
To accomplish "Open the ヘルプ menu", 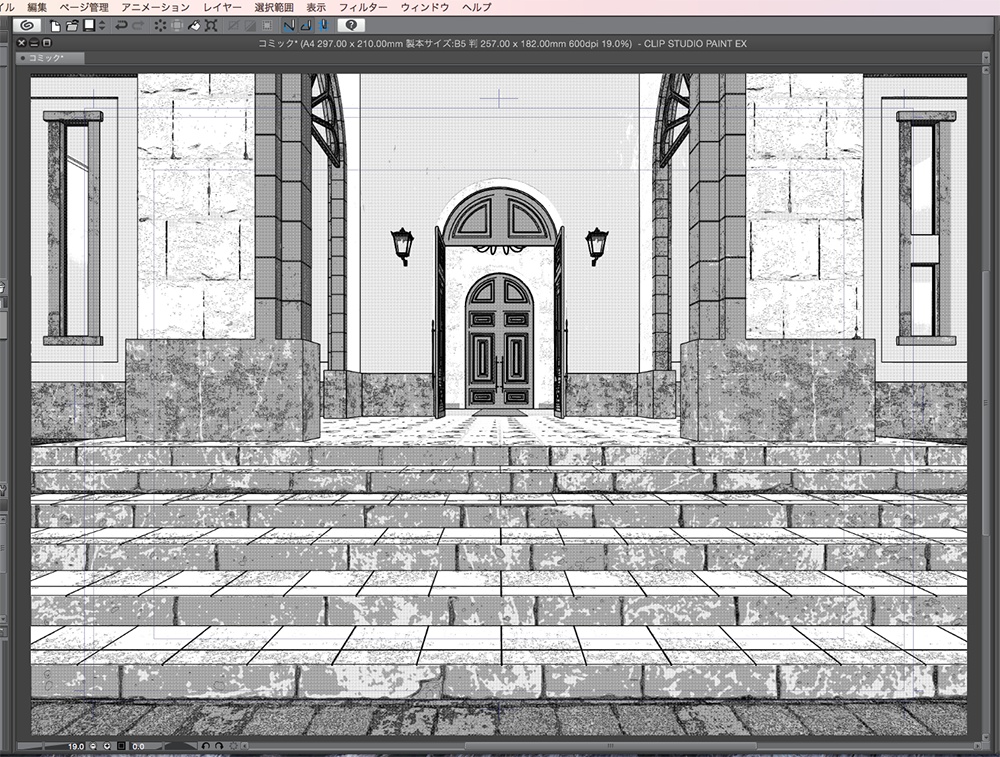I will point(476,8).
